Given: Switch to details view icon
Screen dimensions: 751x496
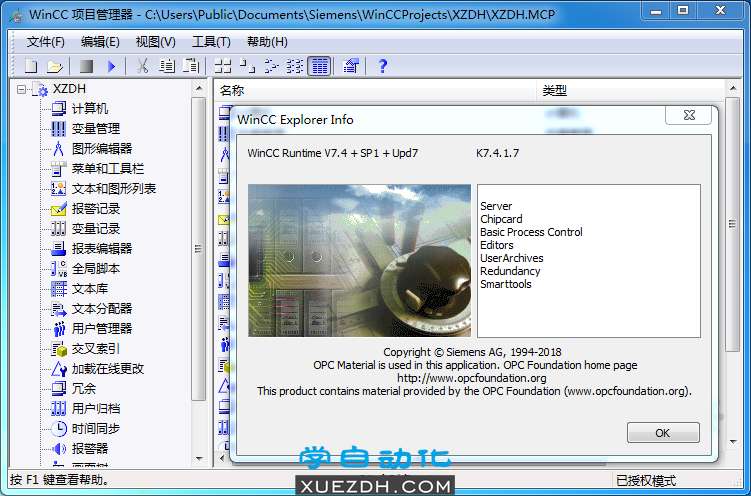Looking at the screenshot, I should click(x=295, y=66).
